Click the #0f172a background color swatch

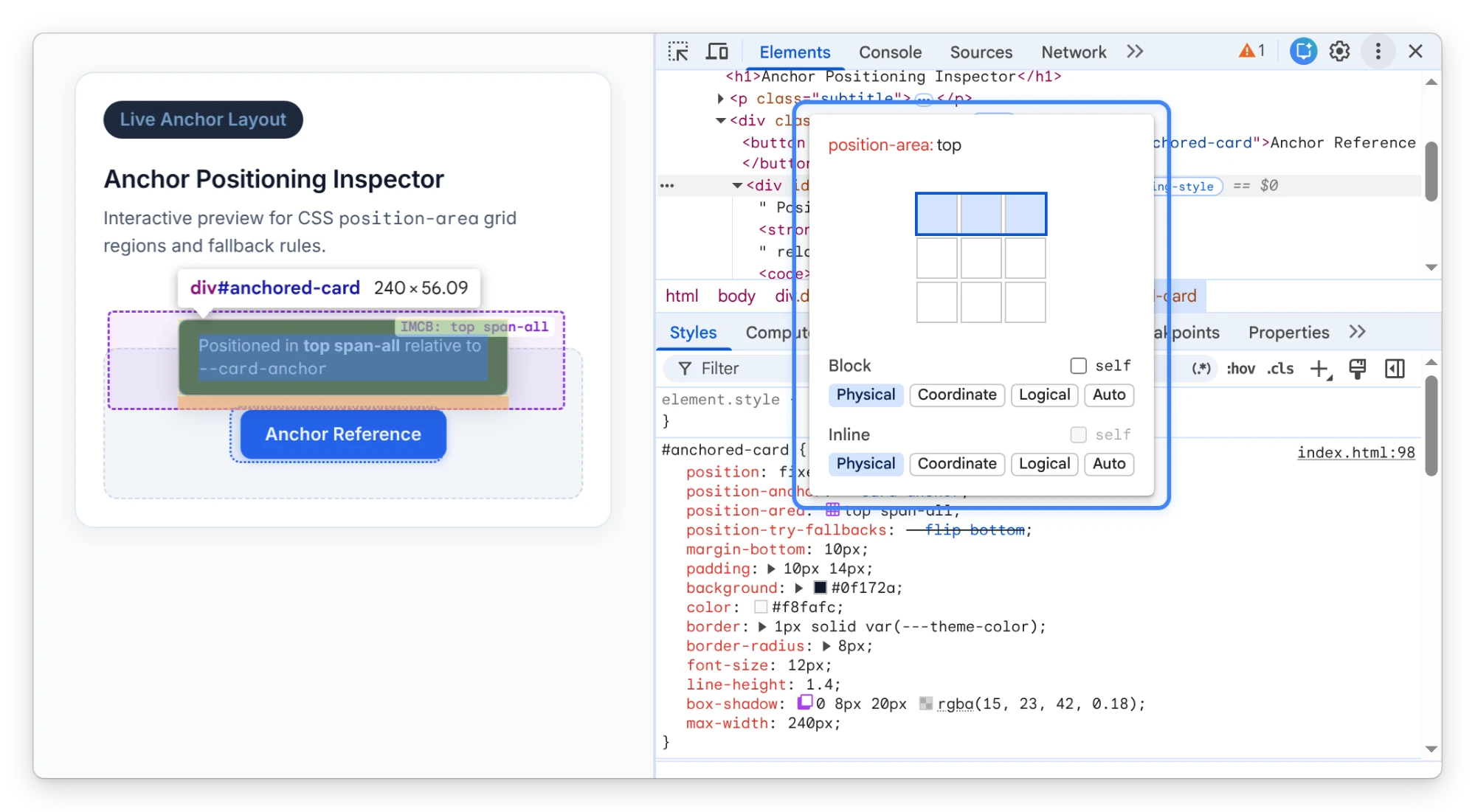[820, 588]
